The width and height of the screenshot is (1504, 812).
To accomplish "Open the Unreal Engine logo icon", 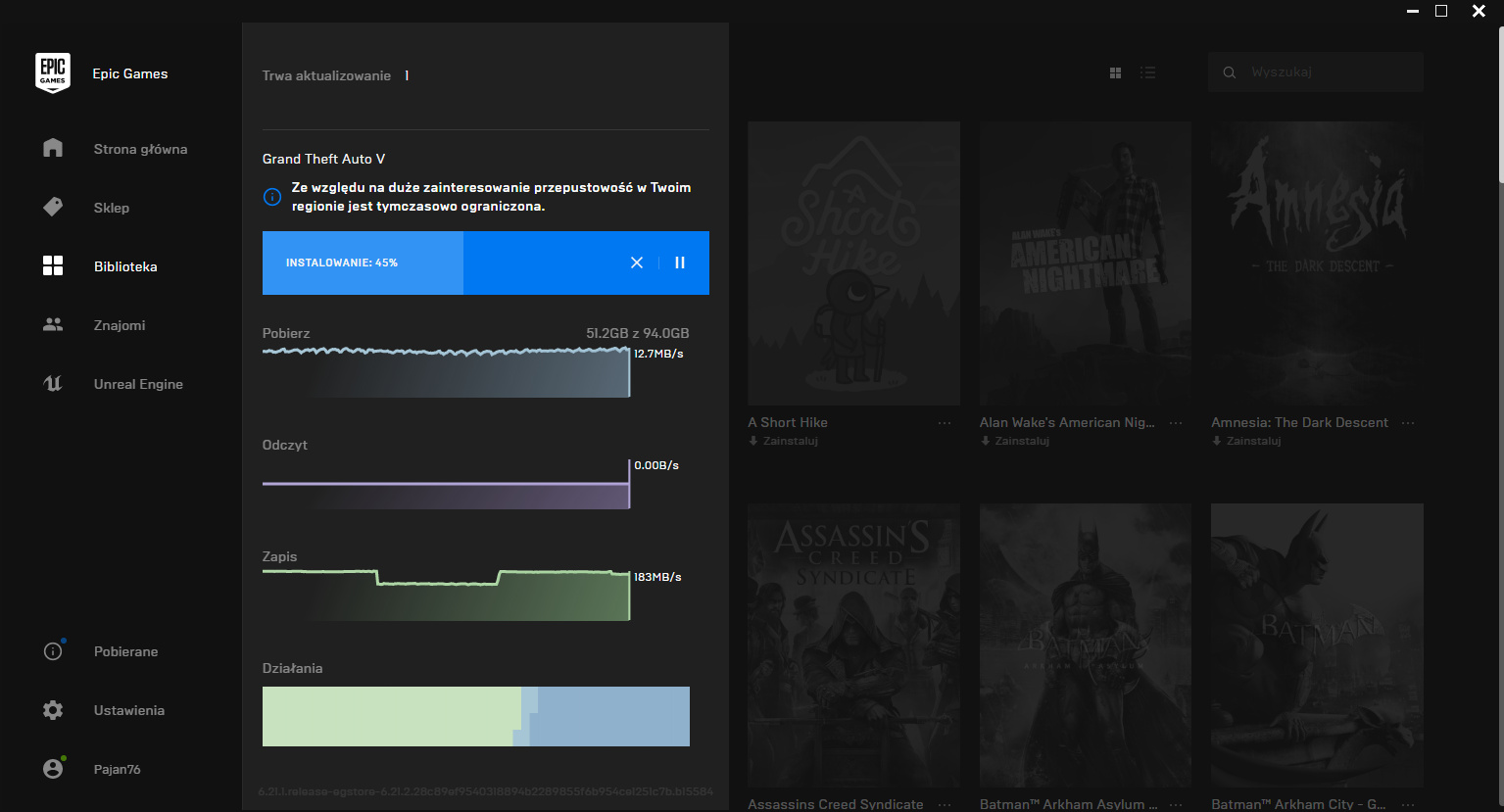I will pyautogui.click(x=53, y=383).
